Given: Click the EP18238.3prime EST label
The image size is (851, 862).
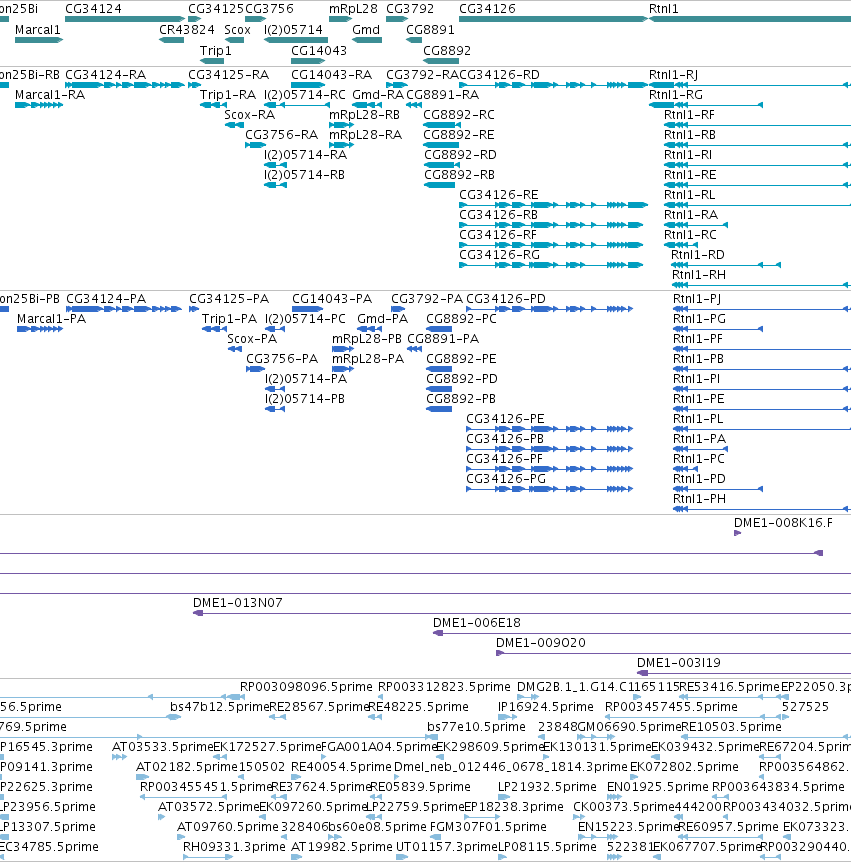Looking at the screenshot, I should [x=514, y=807].
